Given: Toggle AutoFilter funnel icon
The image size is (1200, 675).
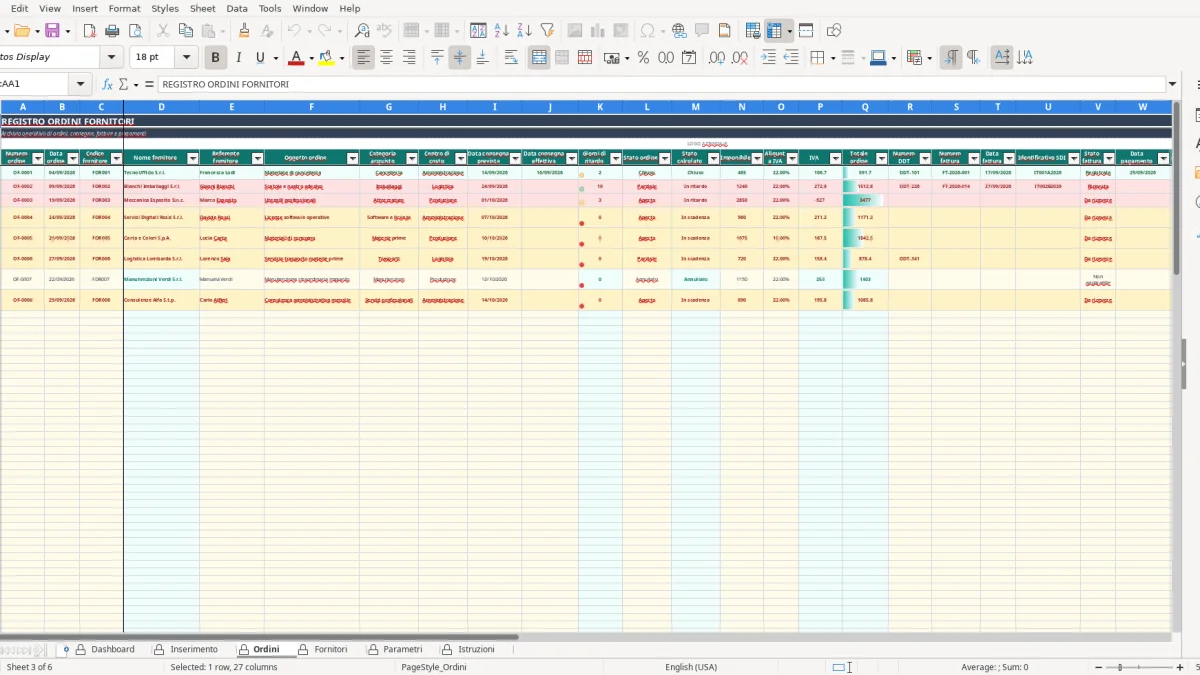Looking at the screenshot, I should tap(547, 31).
